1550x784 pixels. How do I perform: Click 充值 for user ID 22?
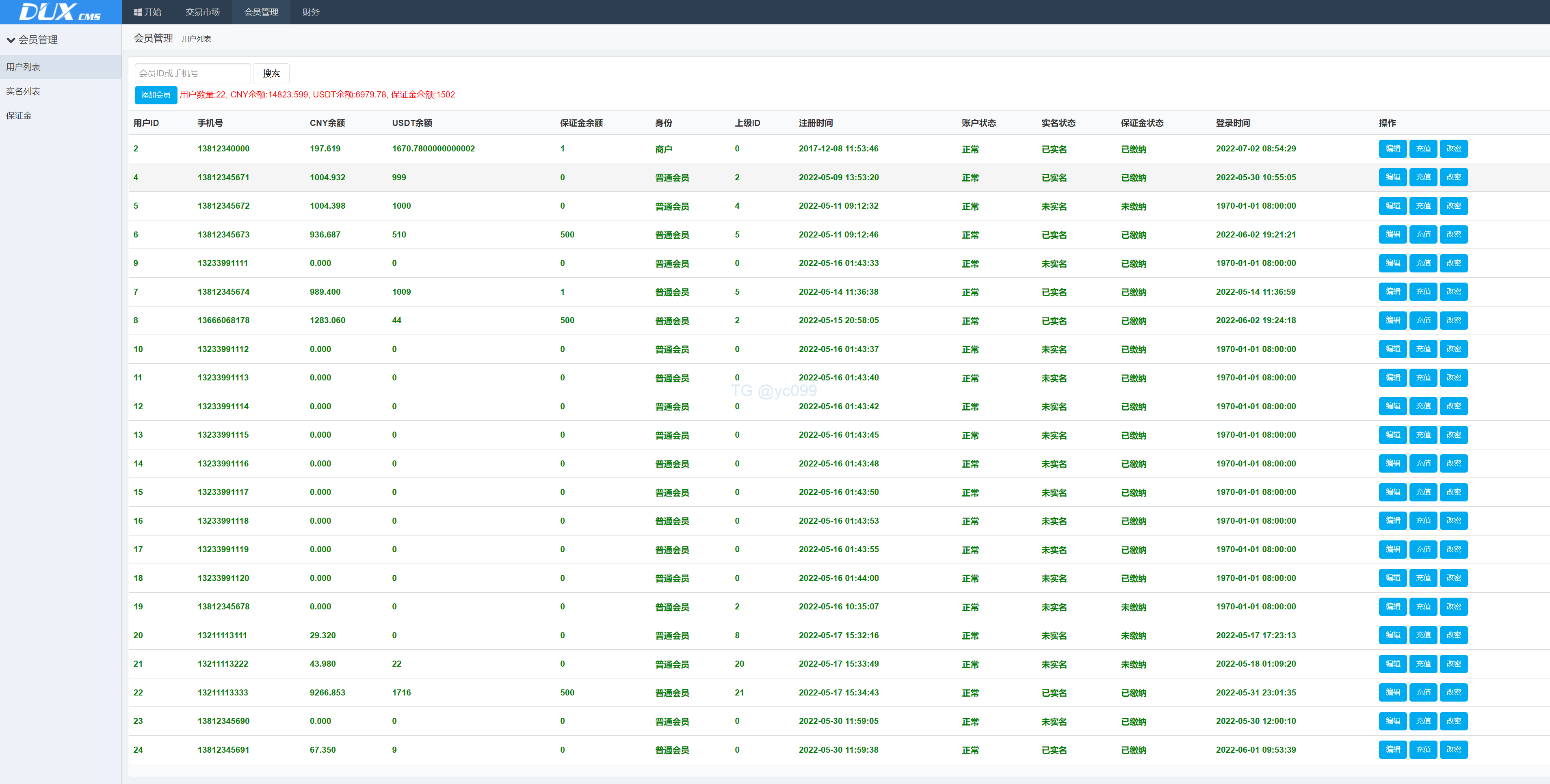(x=1423, y=693)
